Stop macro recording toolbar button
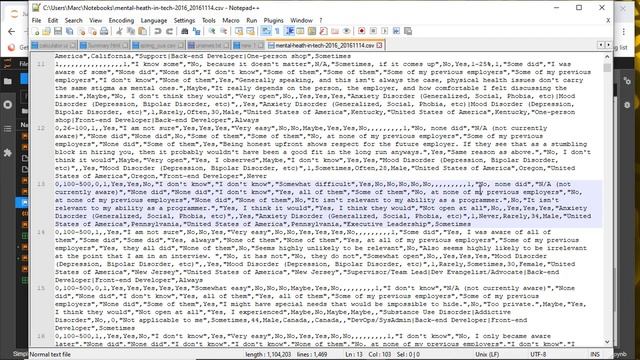This screenshot has height=360, width=640. [x=373, y=31]
